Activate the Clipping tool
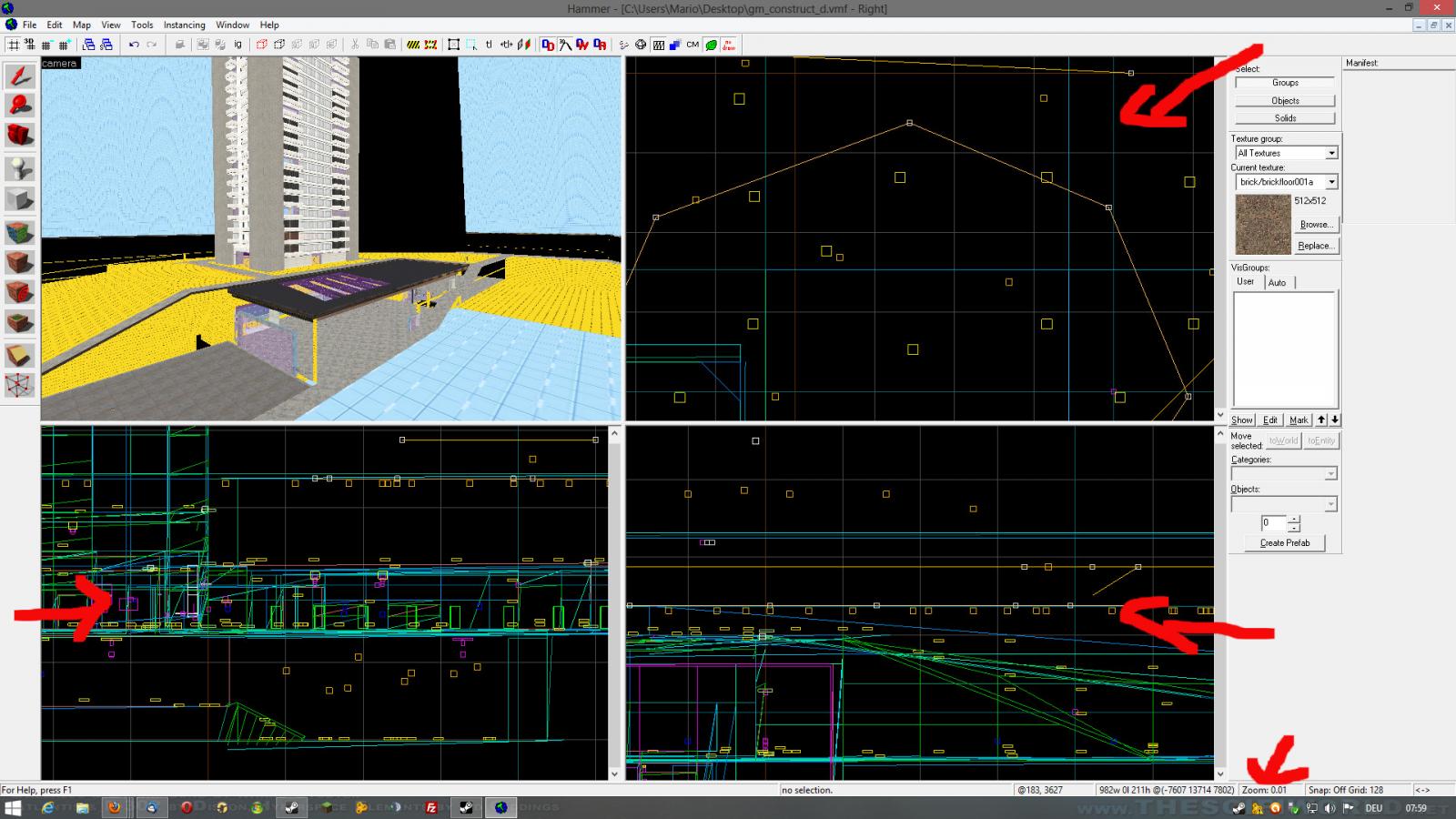Viewport: 1456px width, 819px height. 20,355
